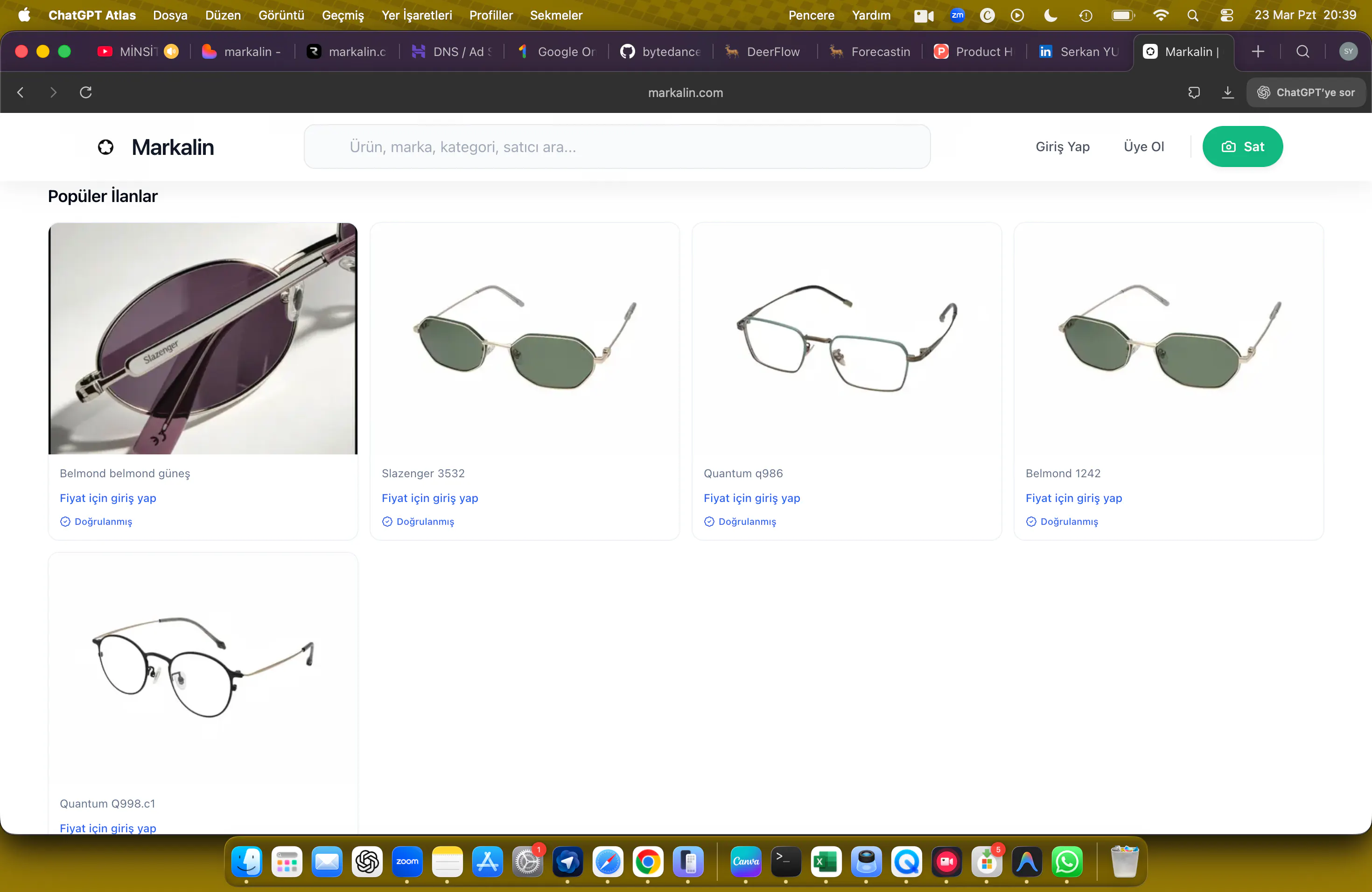Open the downloads icon in toolbar

(x=1228, y=92)
